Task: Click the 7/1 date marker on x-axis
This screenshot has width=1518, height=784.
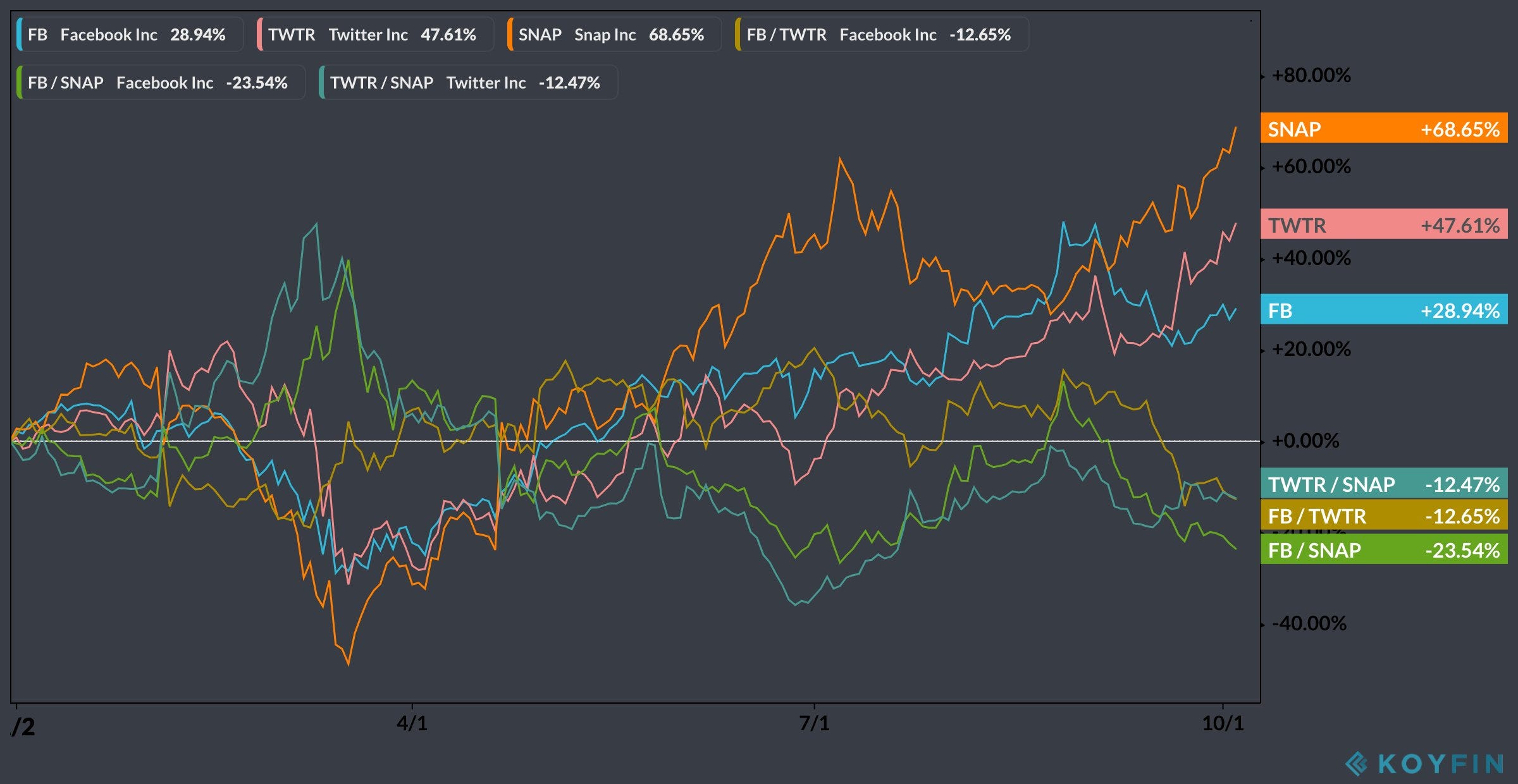Action: point(814,723)
